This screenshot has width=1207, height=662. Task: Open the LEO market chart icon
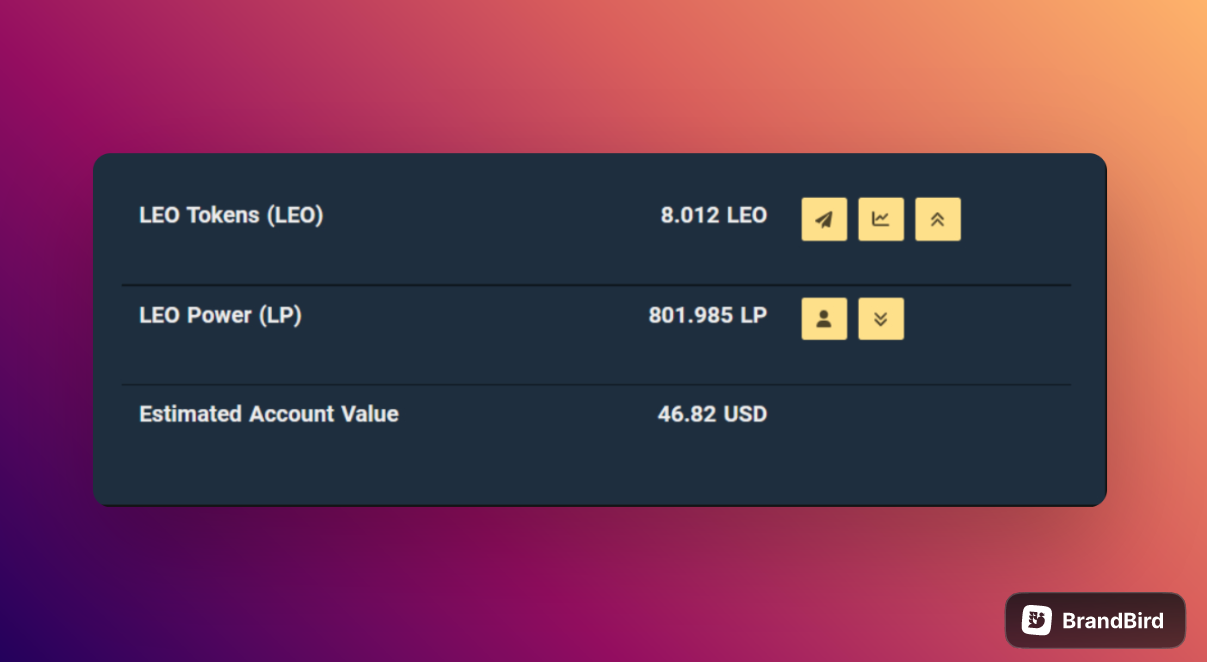tap(881, 220)
